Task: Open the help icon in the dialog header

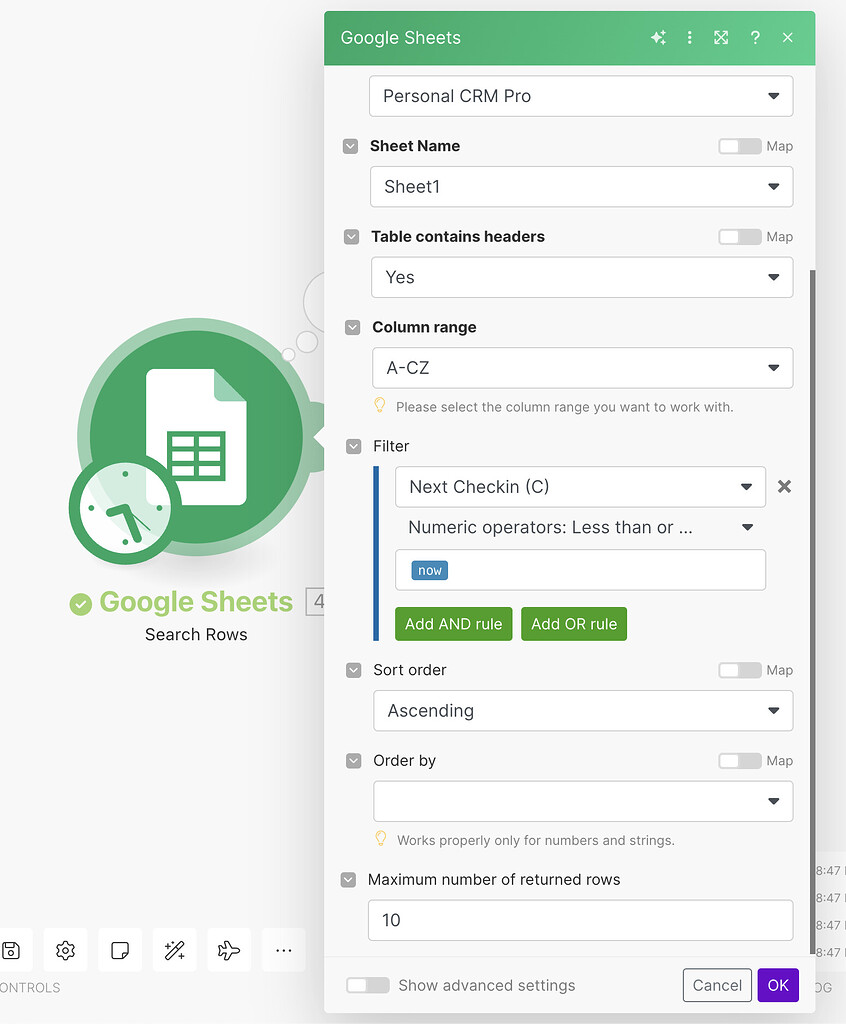Action: (x=755, y=37)
